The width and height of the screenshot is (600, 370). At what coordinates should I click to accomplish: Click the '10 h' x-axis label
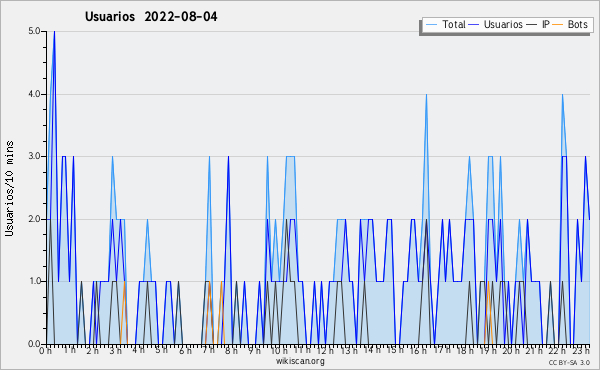pyautogui.click(x=279, y=350)
